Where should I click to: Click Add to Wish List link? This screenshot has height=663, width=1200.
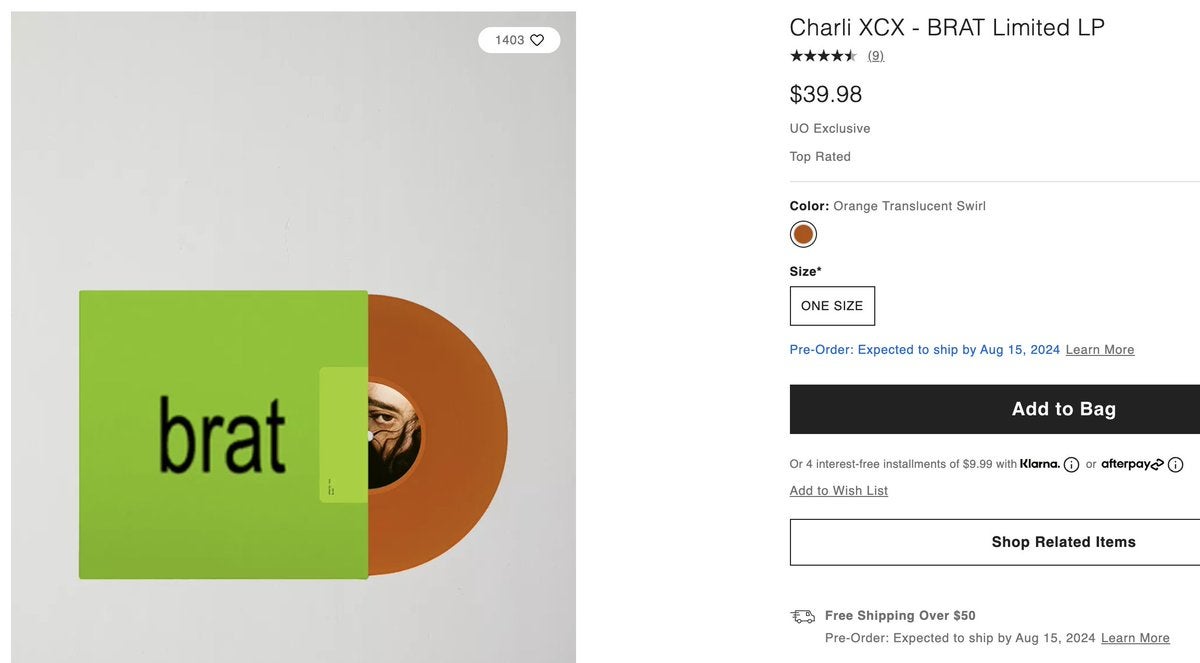[839, 491]
